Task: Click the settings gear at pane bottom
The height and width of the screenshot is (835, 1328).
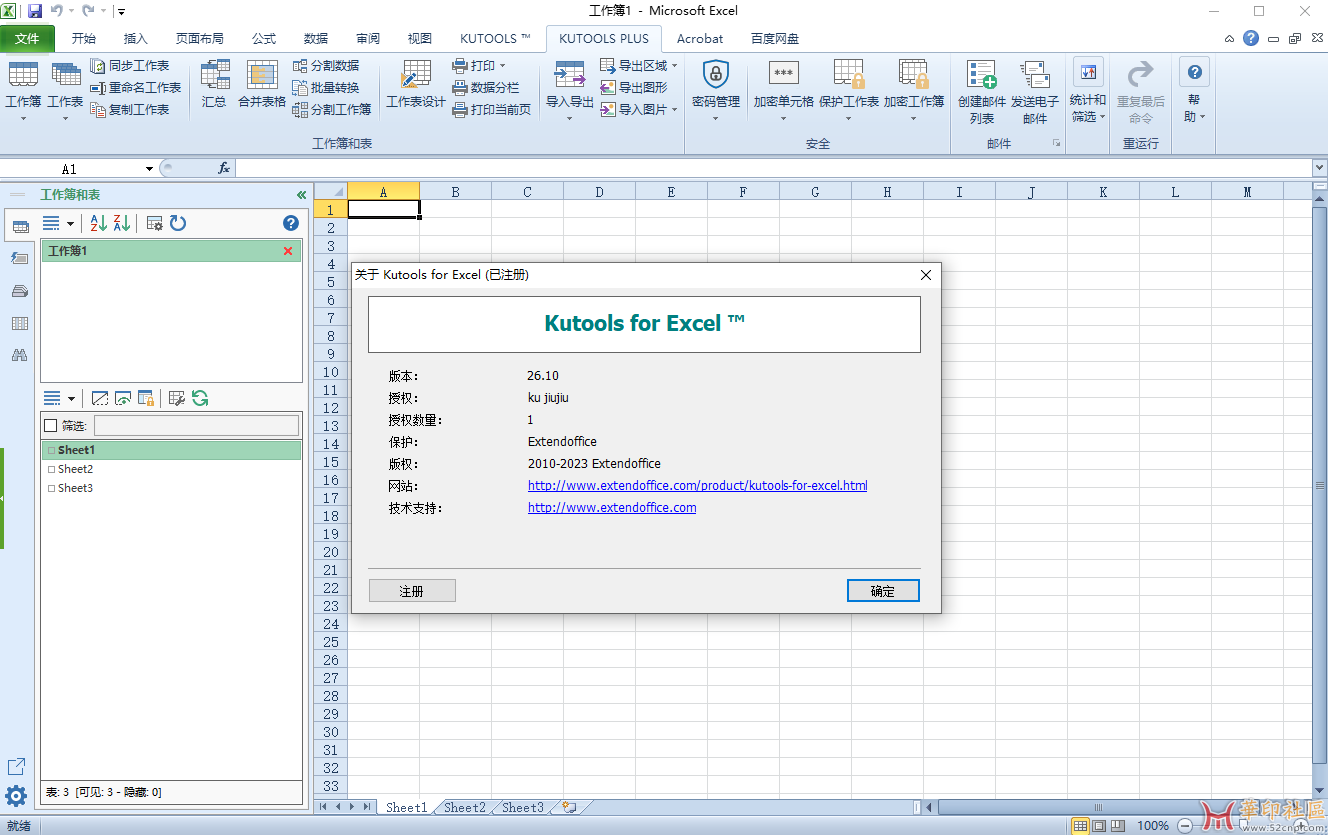Action: pyautogui.click(x=16, y=796)
